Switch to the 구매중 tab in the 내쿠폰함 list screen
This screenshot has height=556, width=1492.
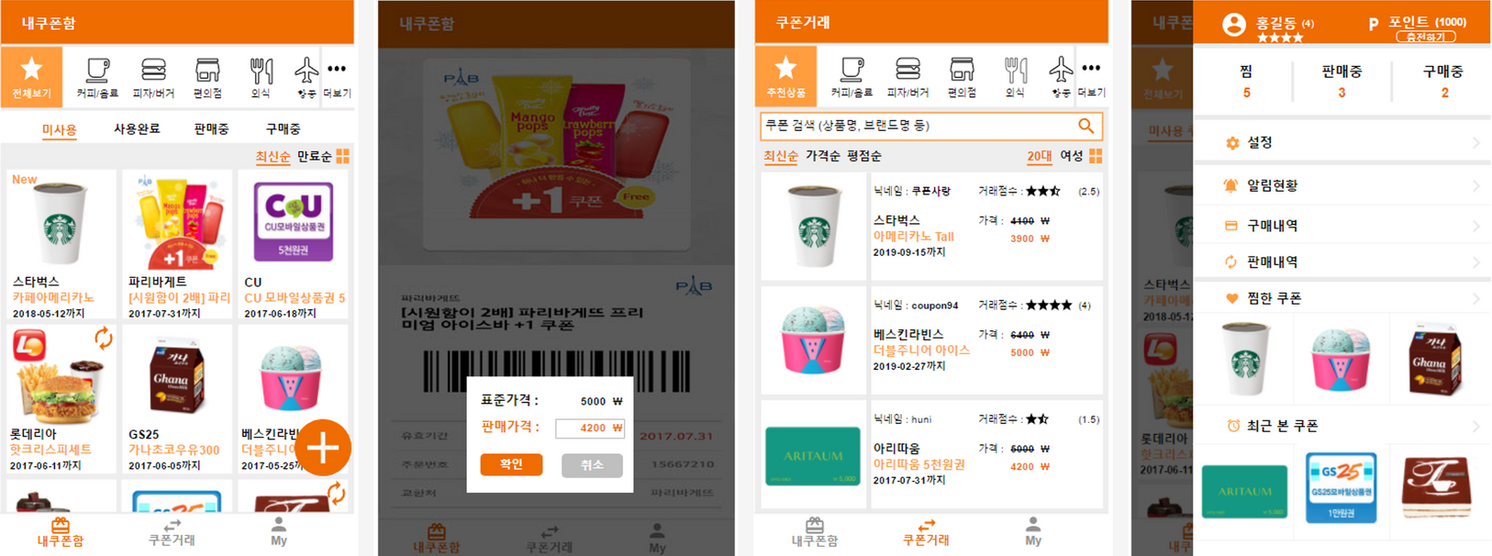pos(283,129)
